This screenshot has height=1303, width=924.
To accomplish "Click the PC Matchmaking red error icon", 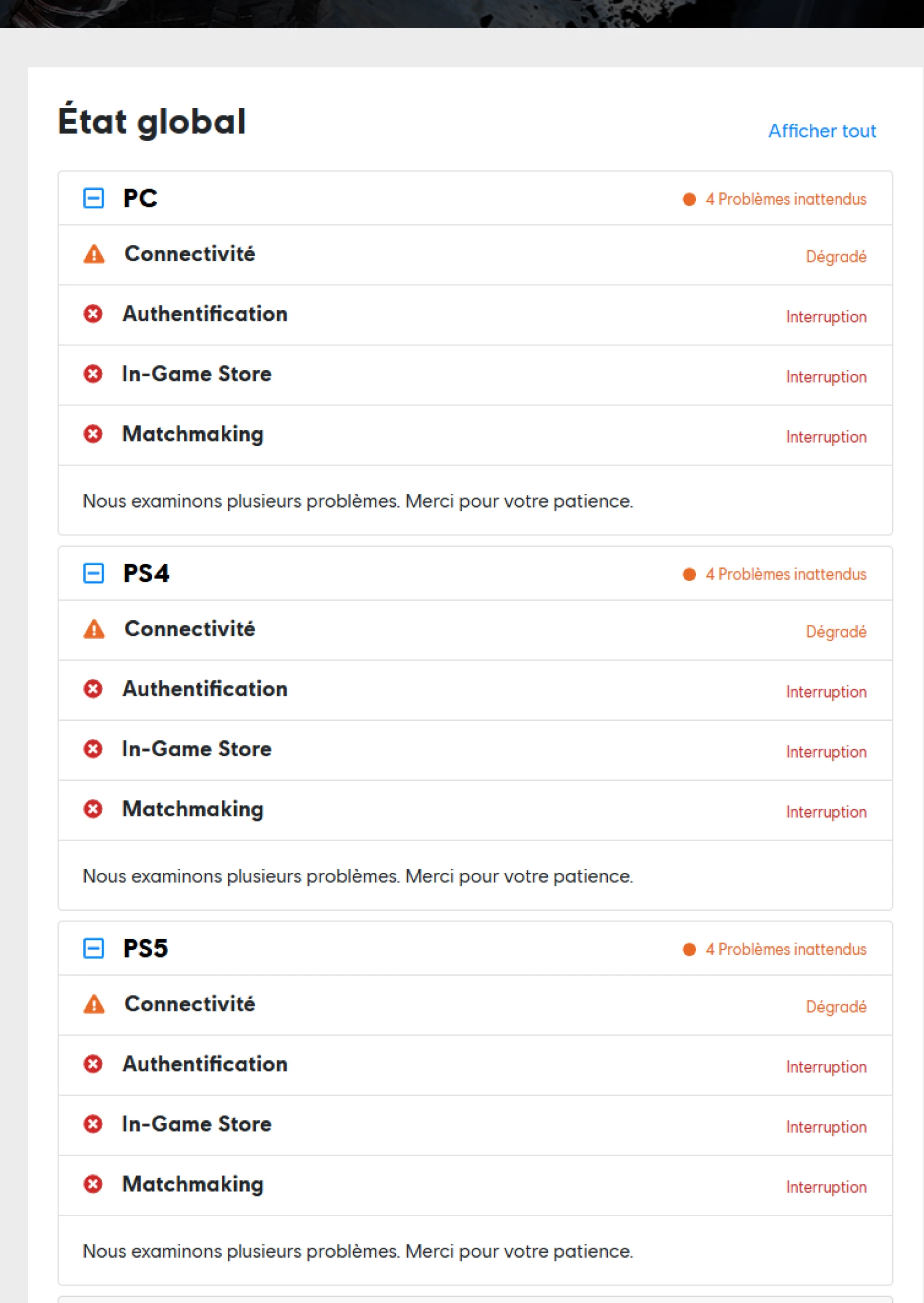I will (93, 434).
